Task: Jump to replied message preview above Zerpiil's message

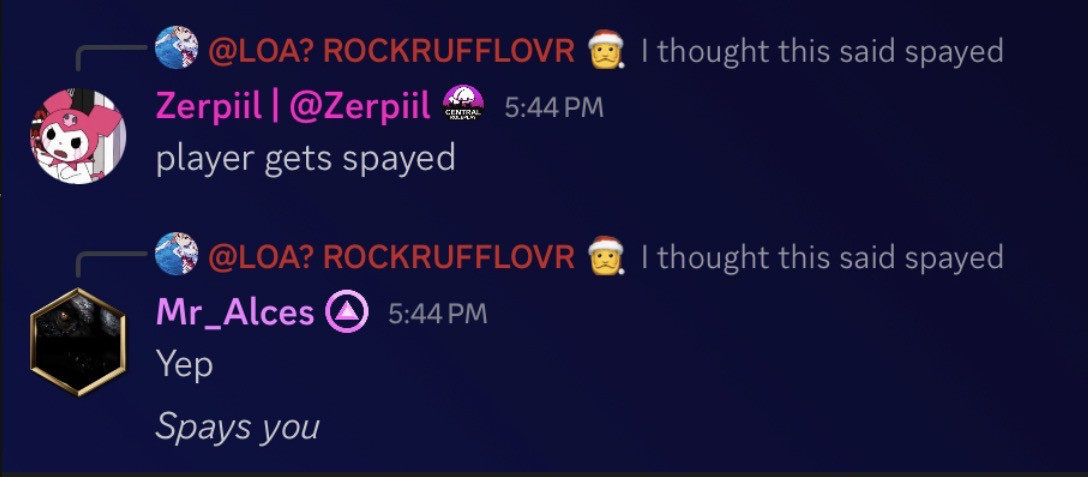Action: [822, 51]
